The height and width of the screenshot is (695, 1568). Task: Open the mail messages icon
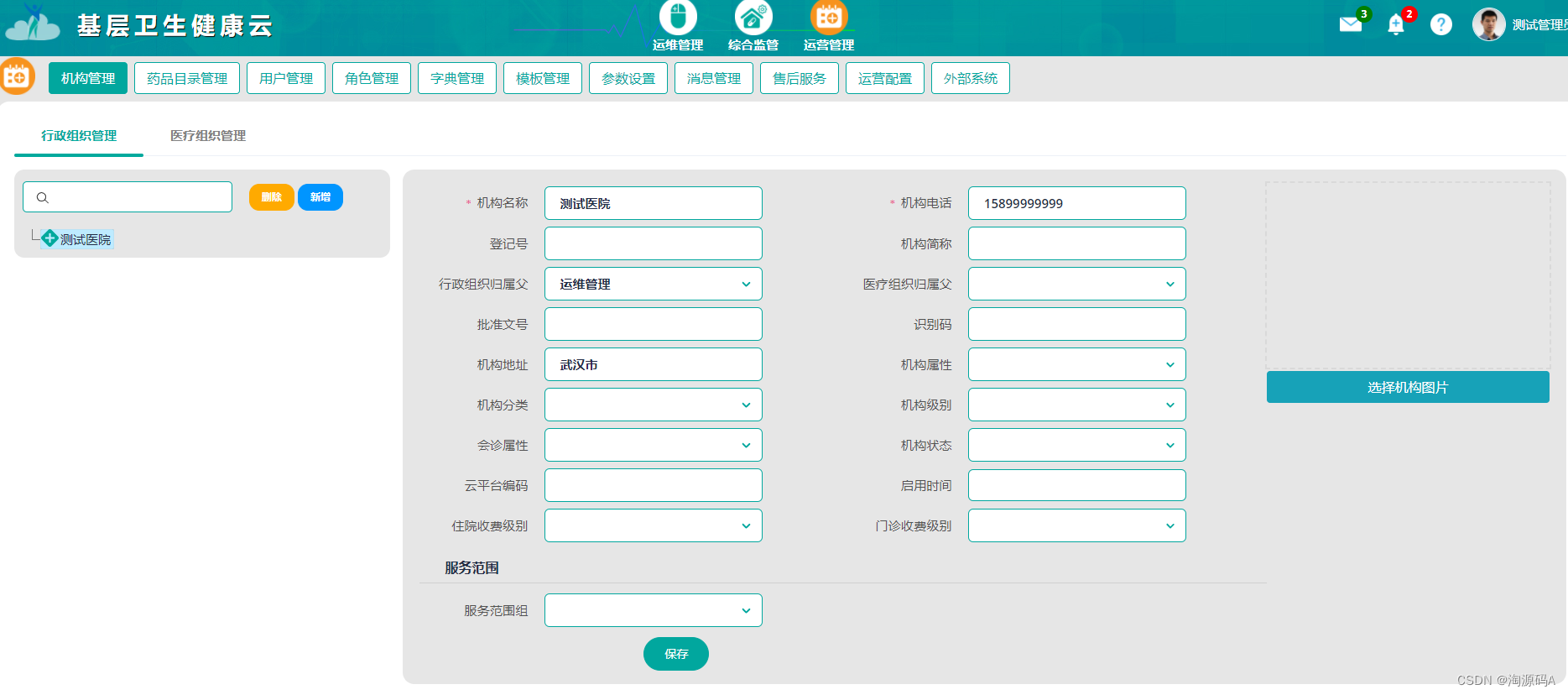[x=1351, y=24]
